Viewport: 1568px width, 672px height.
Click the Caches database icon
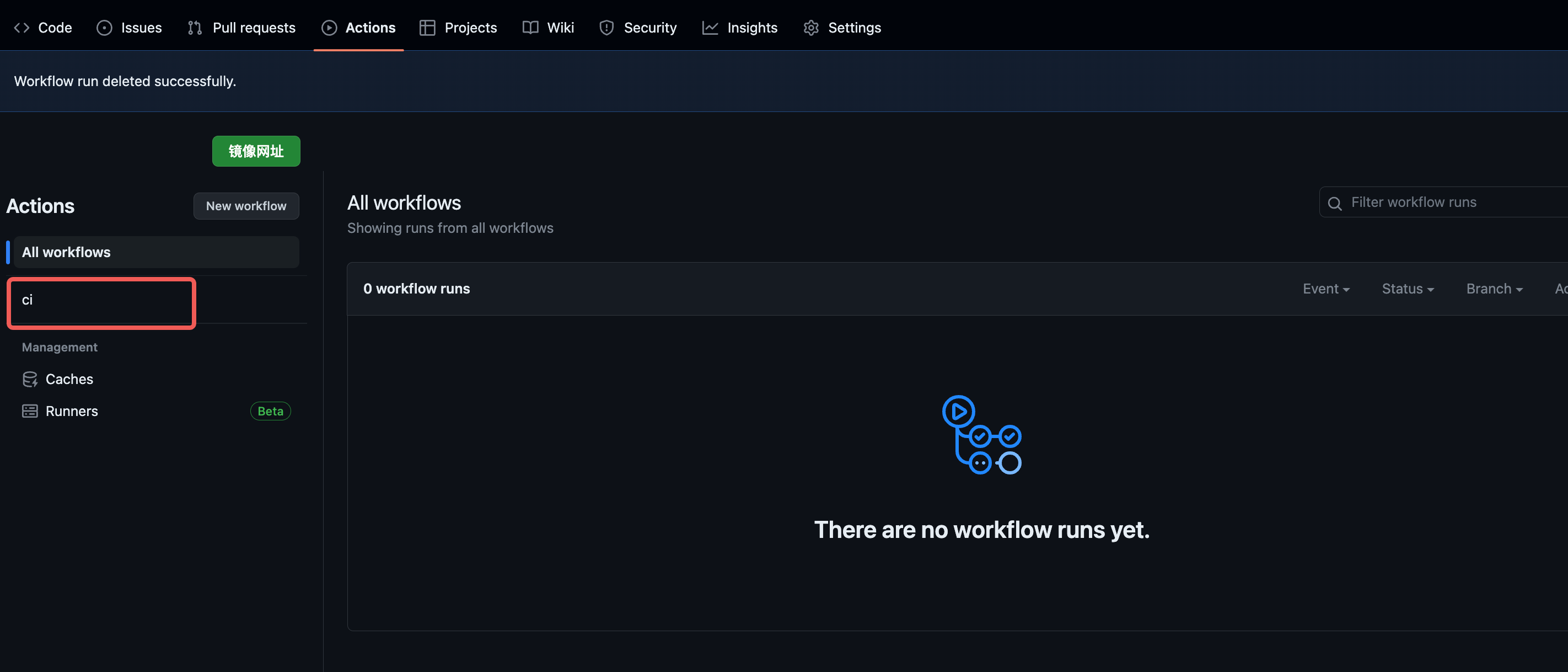click(x=30, y=380)
